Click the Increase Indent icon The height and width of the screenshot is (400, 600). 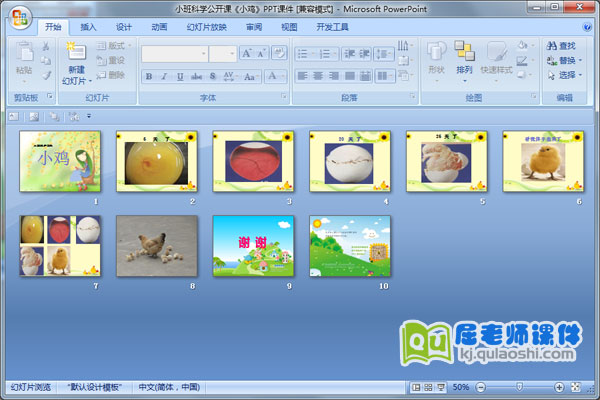tap(364, 54)
